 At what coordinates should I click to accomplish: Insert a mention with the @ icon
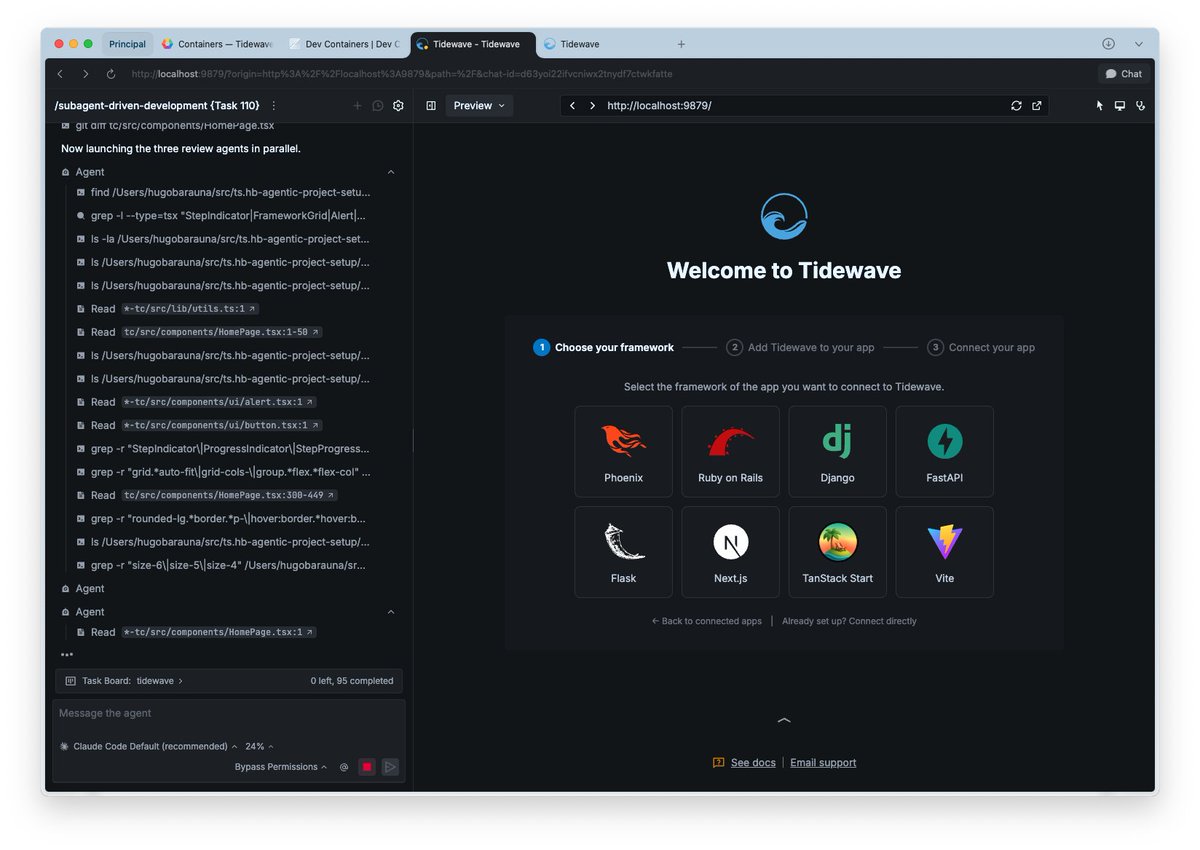[344, 767]
